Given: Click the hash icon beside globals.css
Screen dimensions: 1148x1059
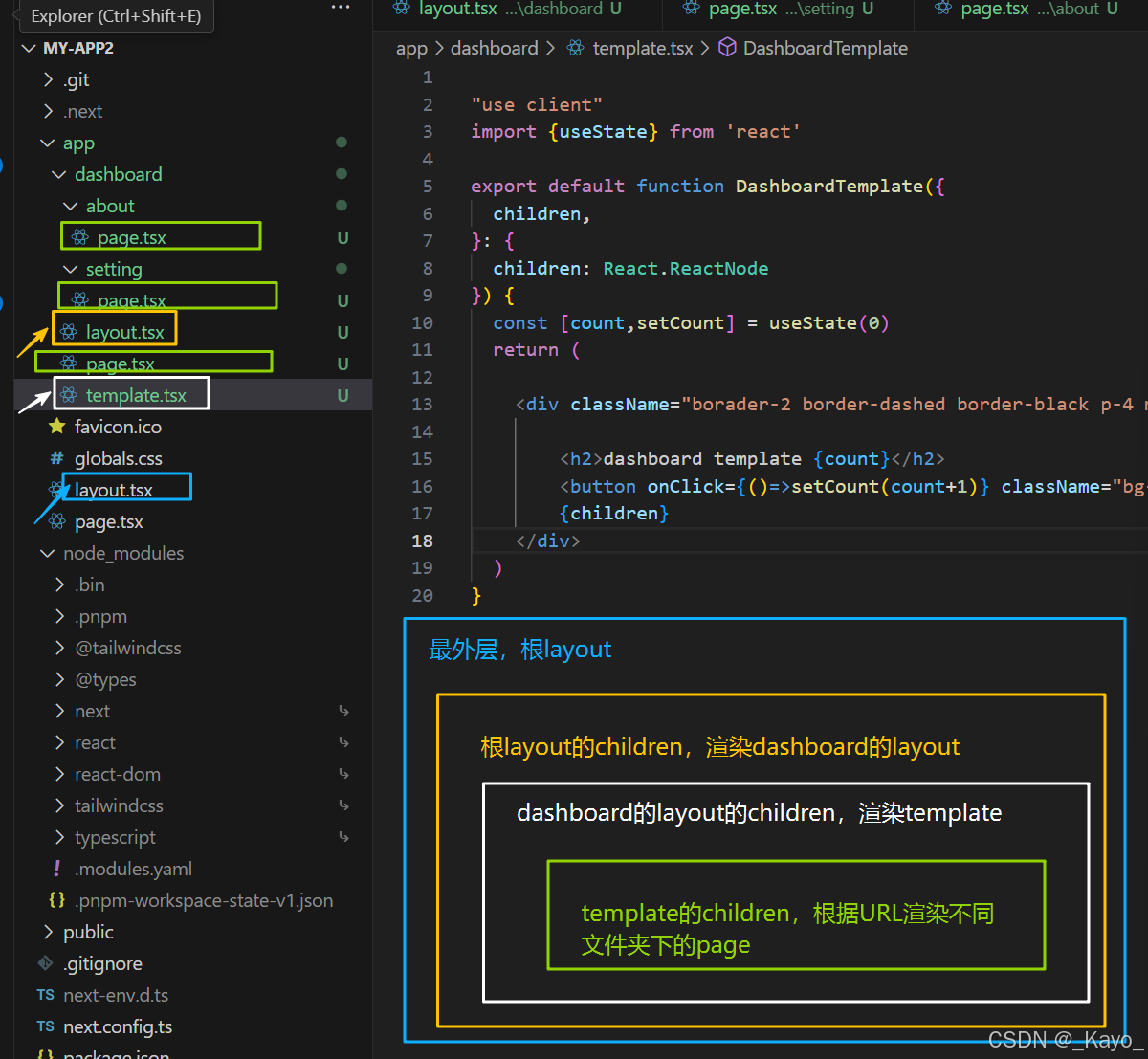Looking at the screenshot, I should 55,458.
